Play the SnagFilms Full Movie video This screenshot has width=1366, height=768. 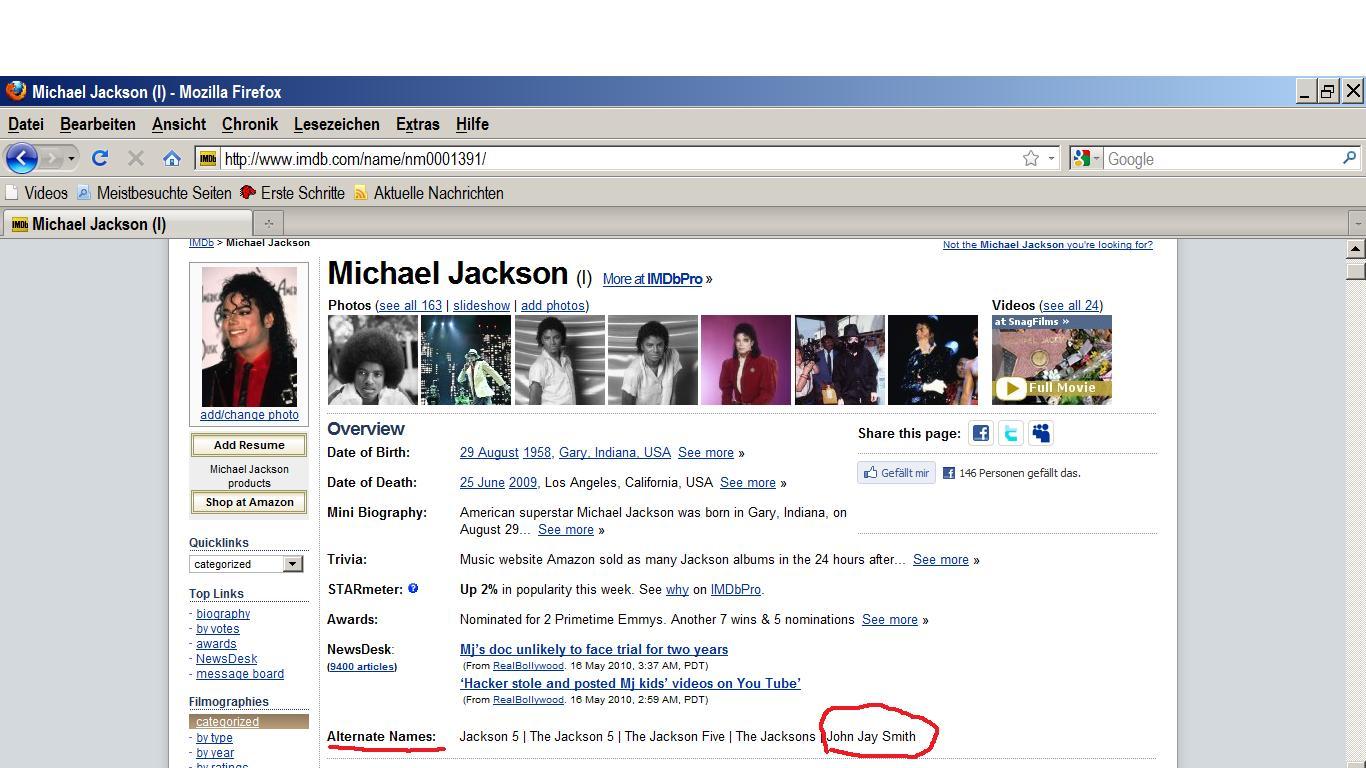click(x=1052, y=360)
